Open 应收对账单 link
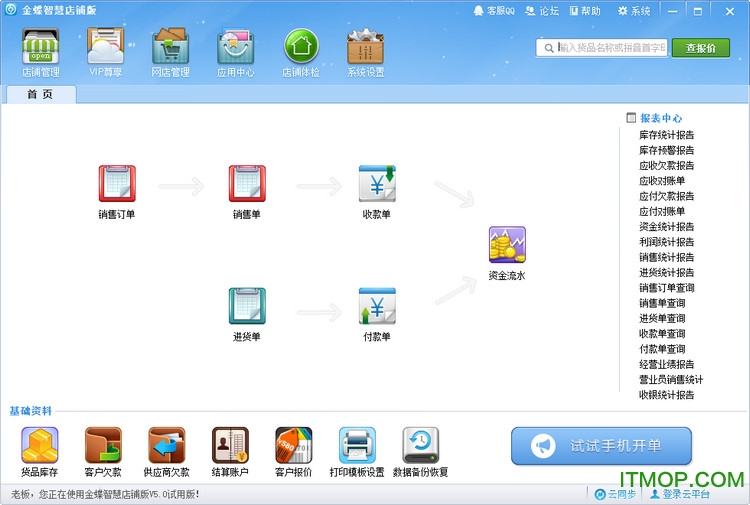Viewport: 750px width, 505px height. [x=662, y=181]
